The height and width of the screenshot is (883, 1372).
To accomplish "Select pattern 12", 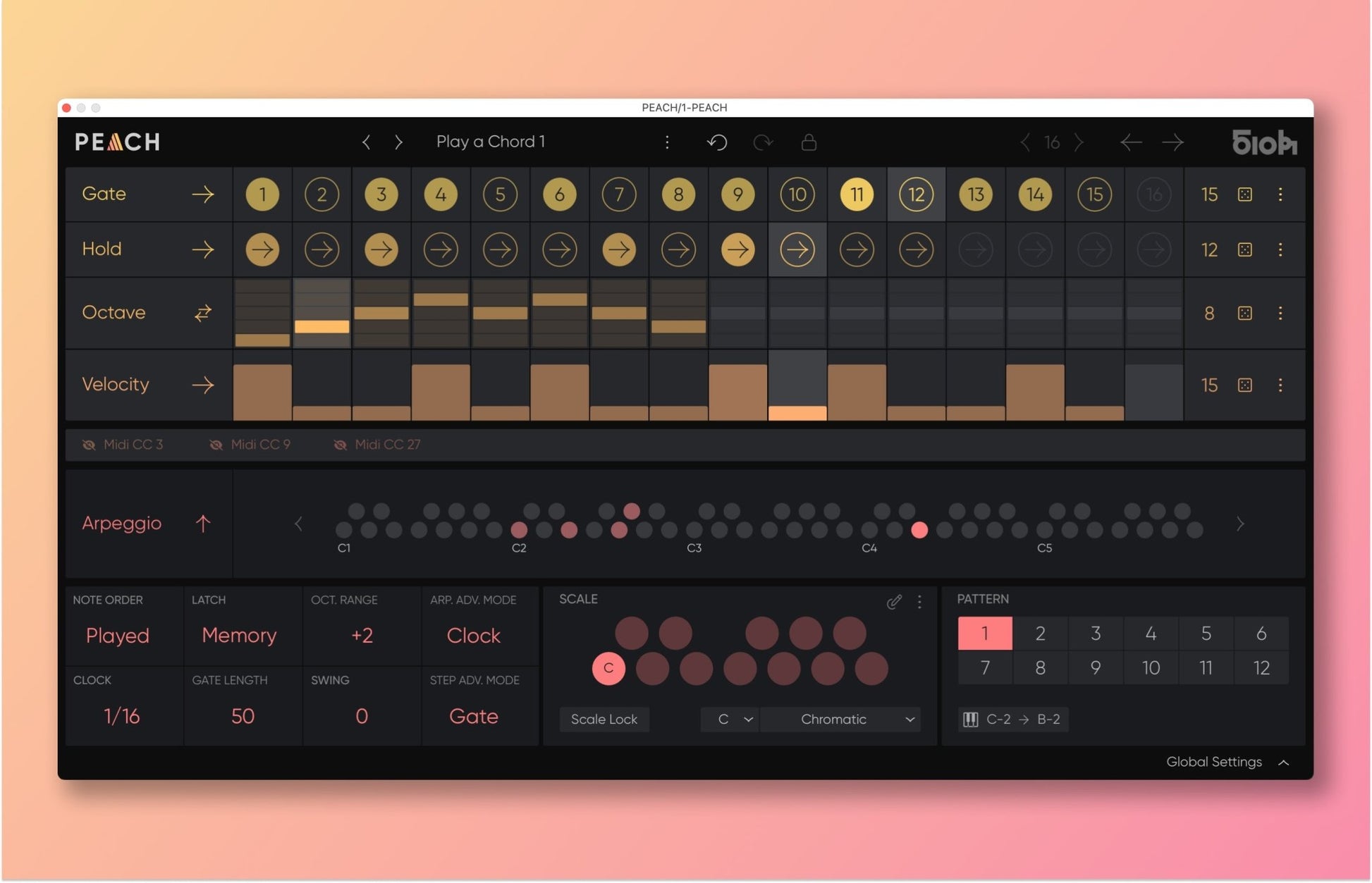I will point(1261,667).
